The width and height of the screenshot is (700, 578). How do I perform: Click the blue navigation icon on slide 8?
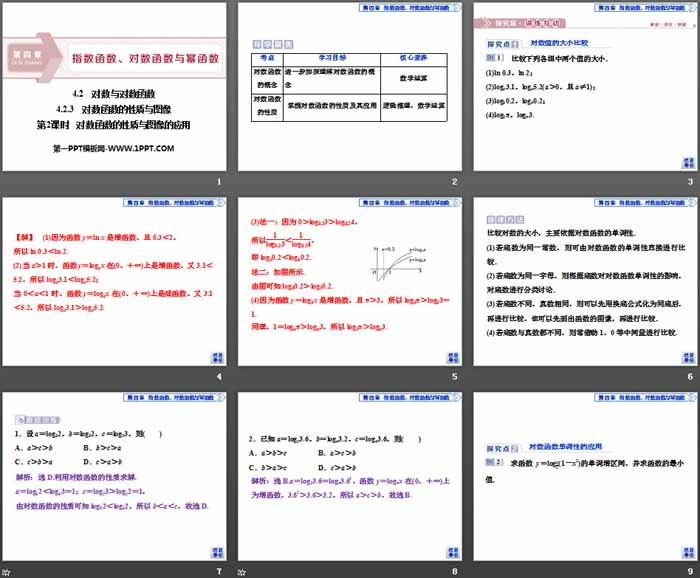[x=453, y=553]
